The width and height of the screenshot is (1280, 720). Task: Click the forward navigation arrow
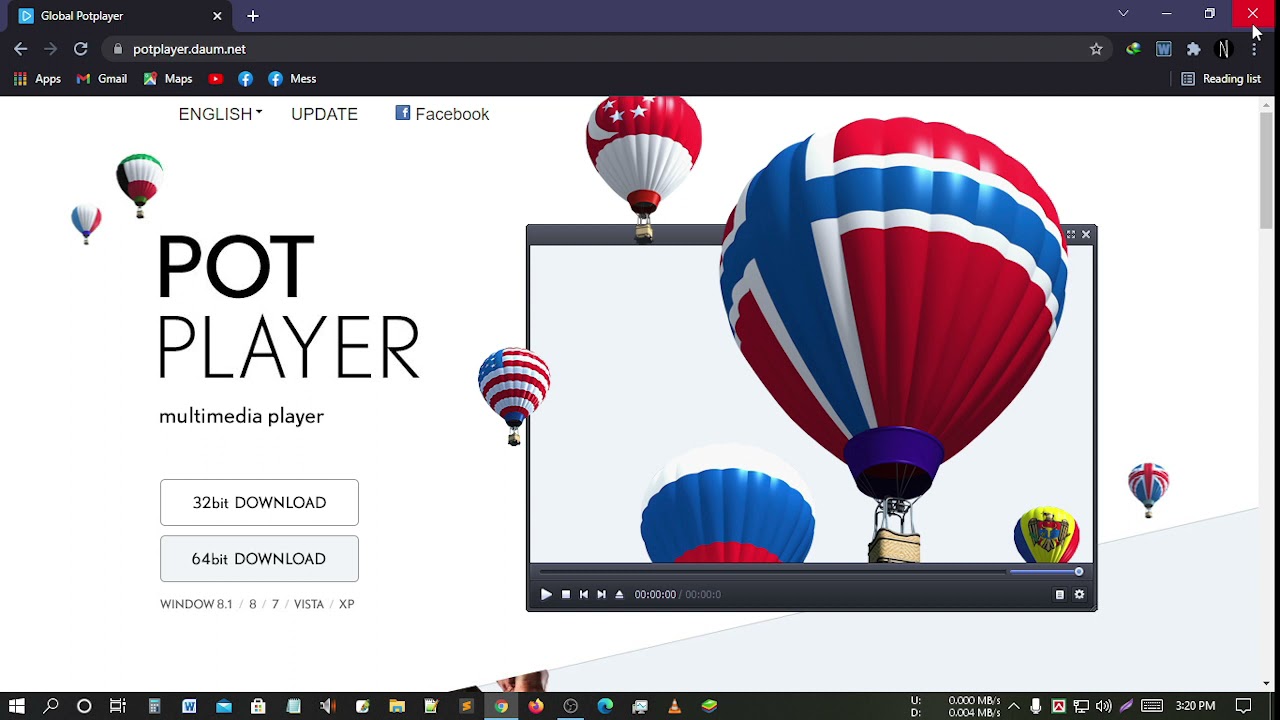click(x=51, y=49)
